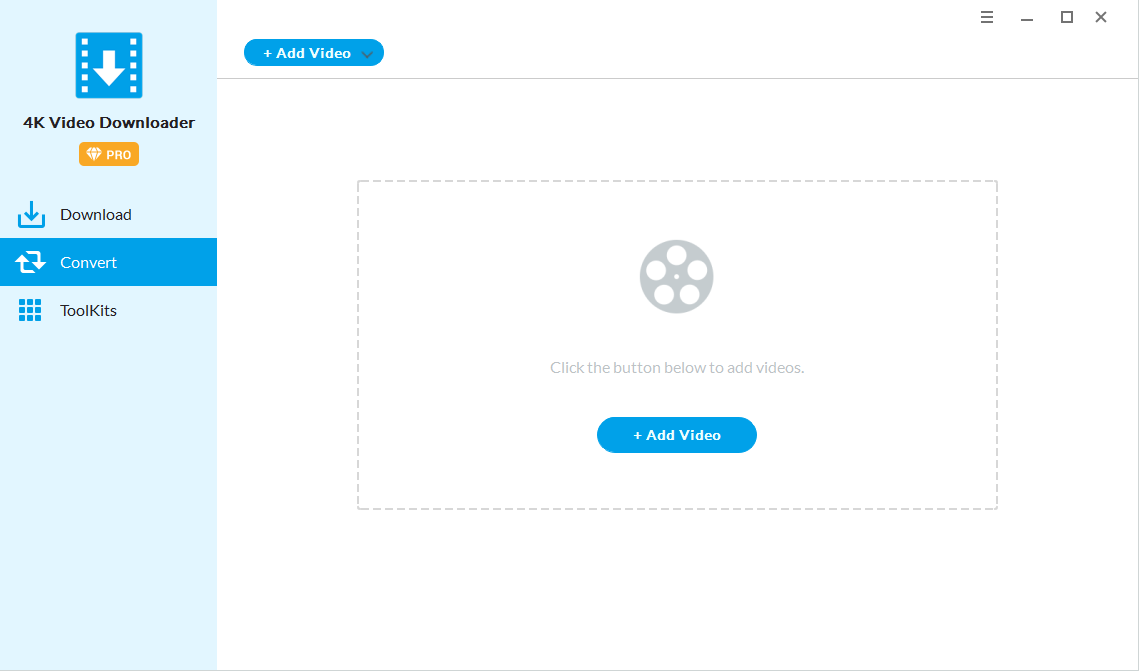
Task: Click the Download arrow tray icon
Action: (x=31, y=214)
